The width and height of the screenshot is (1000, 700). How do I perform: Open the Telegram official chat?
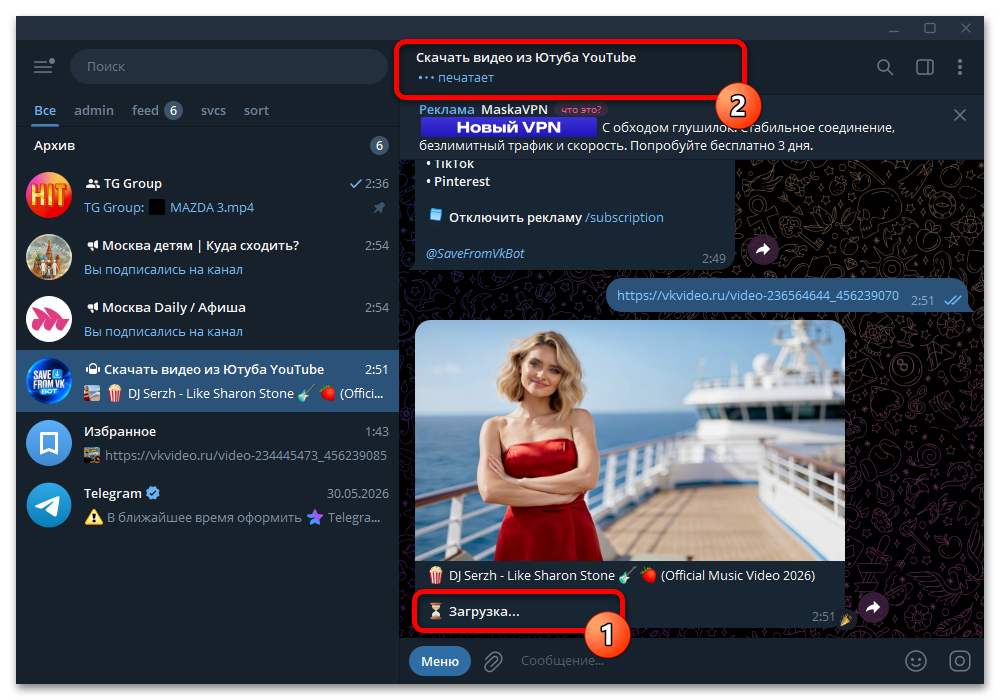[208, 505]
